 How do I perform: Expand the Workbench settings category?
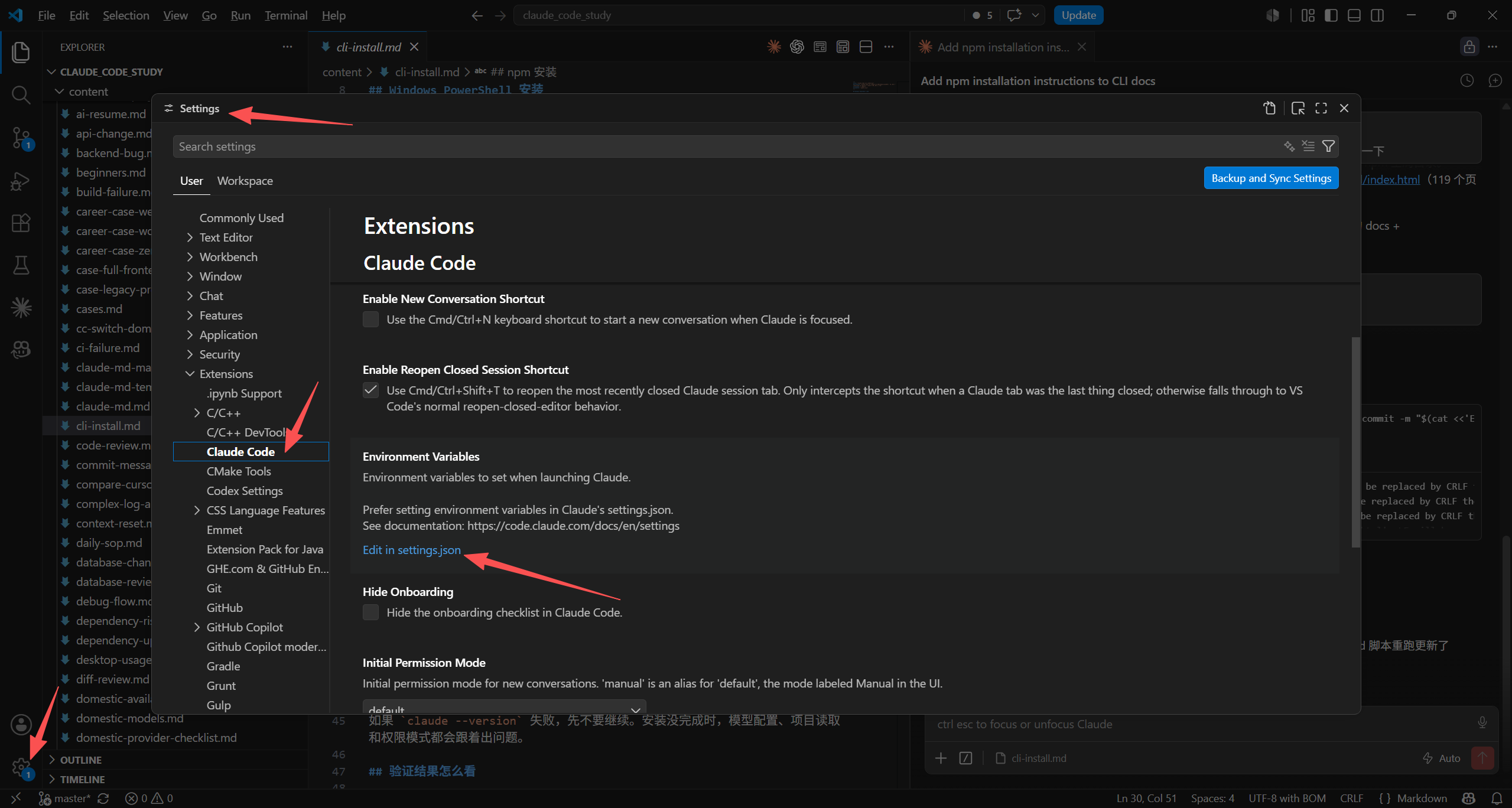tap(190, 257)
